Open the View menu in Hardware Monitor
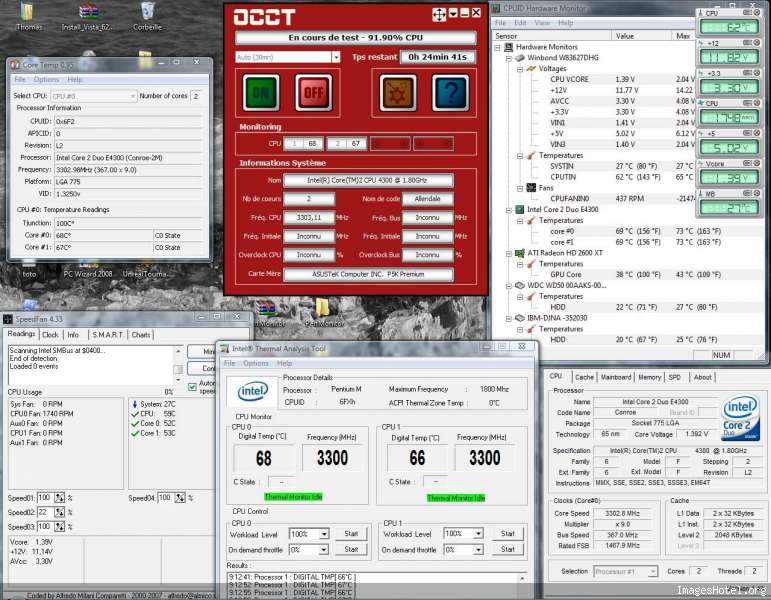This screenshot has width=771, height=600. [542, 23]
